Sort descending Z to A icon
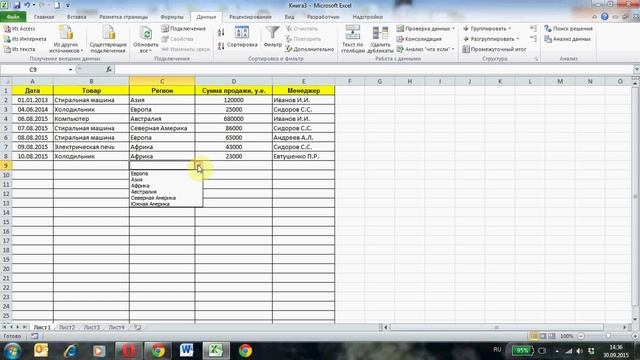 (x=221, y=46)
